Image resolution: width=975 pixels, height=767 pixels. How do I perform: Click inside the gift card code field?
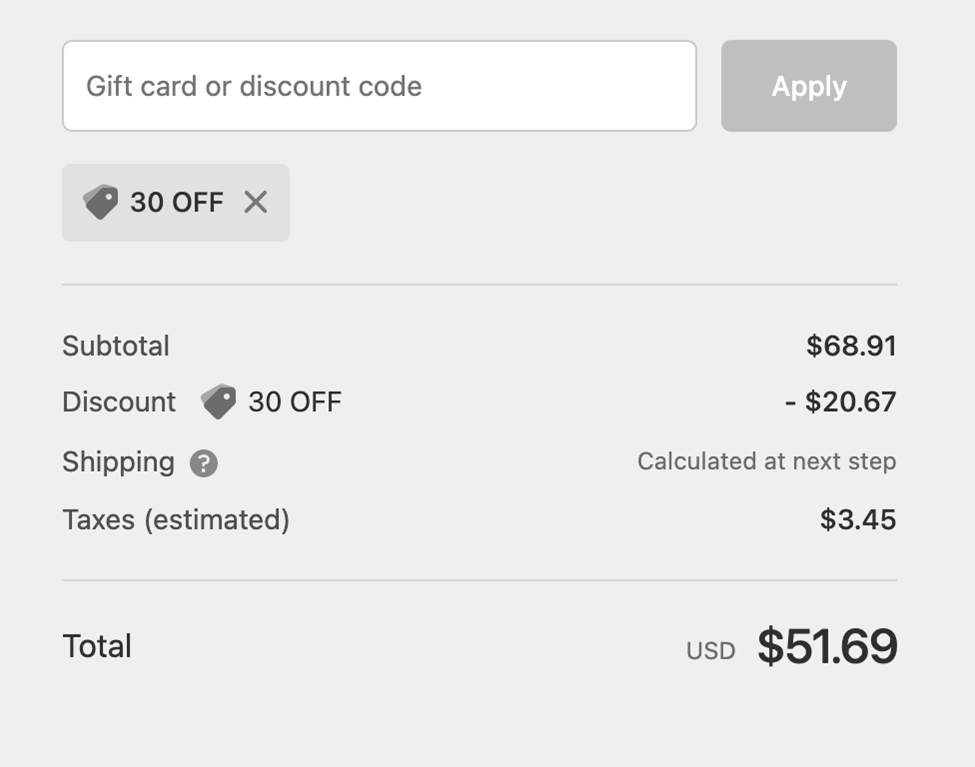pos(380,85)
